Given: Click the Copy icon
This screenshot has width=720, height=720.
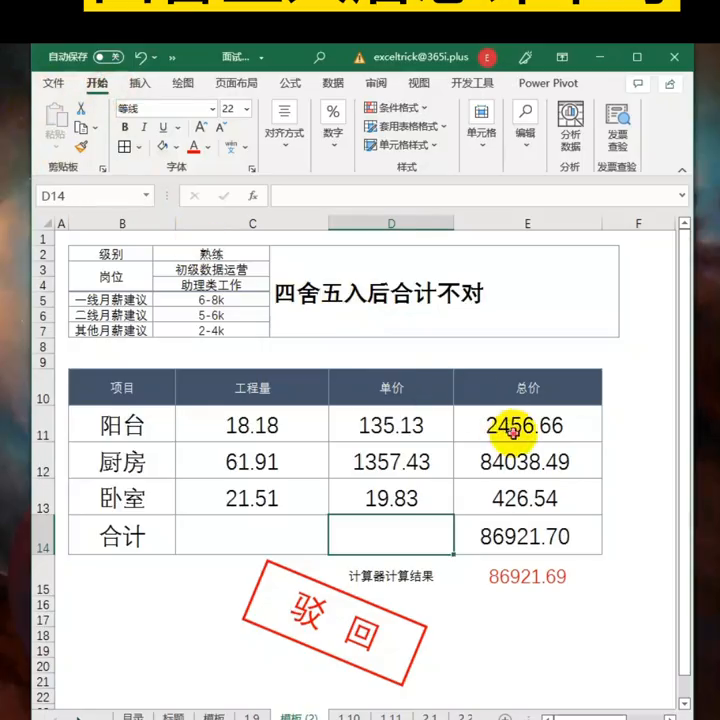Looking at the screenshot, I should point(81,127).
